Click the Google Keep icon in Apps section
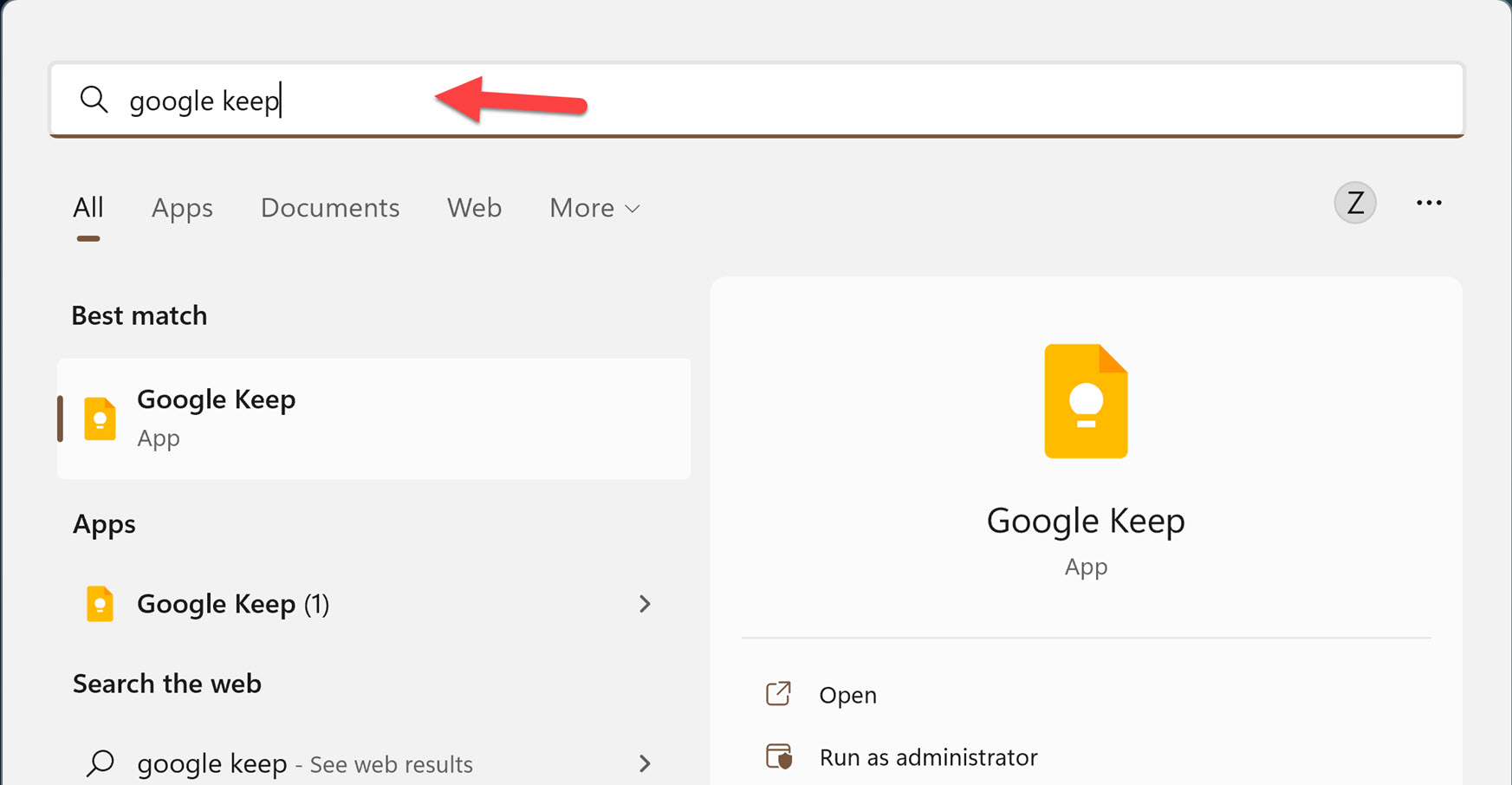The height and width of the screenshot is (785, 1512). pos(99,604)
